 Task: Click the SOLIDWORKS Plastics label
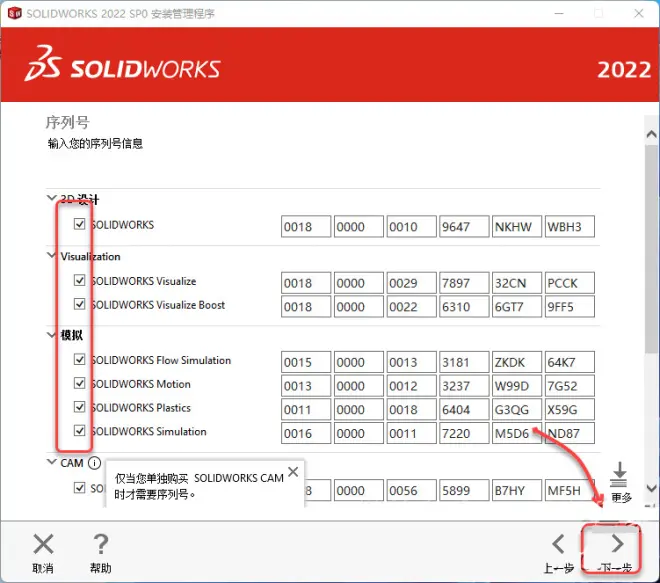[x=141, y=407]
